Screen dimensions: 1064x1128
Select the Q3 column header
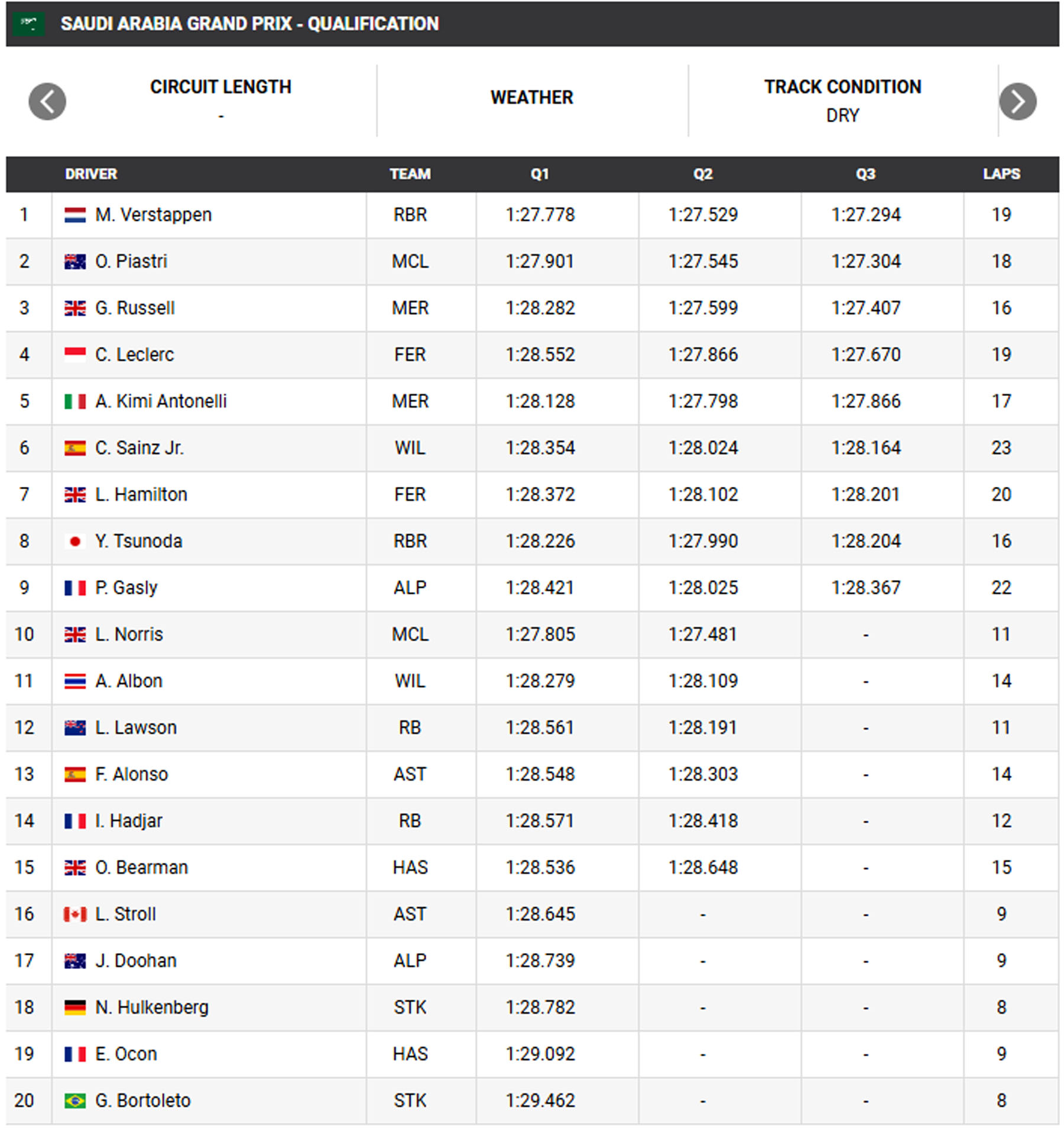[x=865, y=174]
